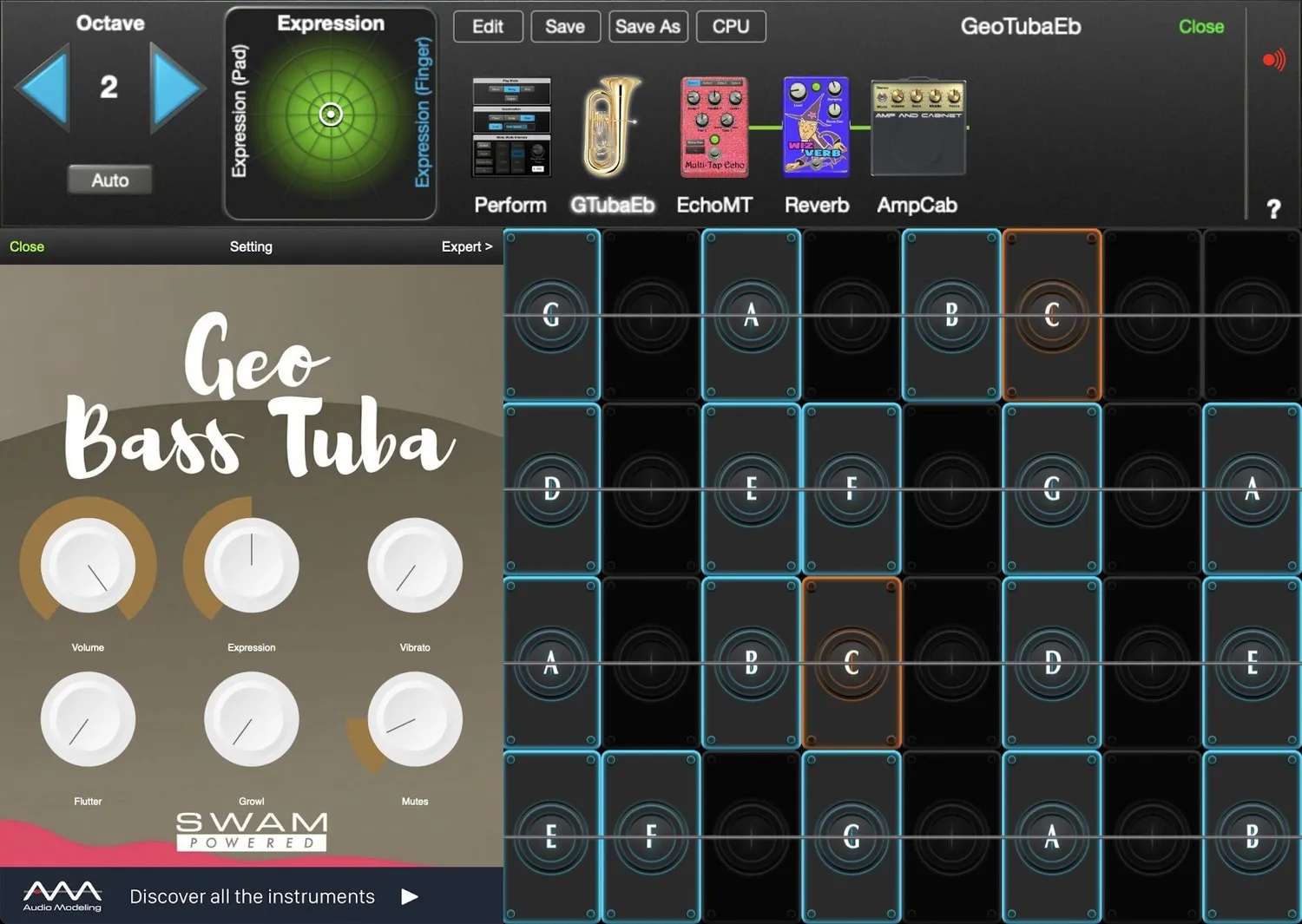Click the GeoTubaEb preset name
Viewport: 1302px width, 924px height.
[1021, 27]
